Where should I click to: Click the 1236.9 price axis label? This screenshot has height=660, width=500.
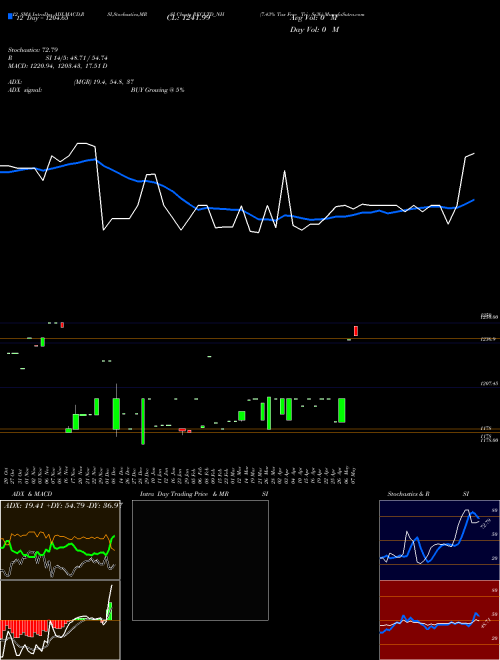(x=488, y=339)
